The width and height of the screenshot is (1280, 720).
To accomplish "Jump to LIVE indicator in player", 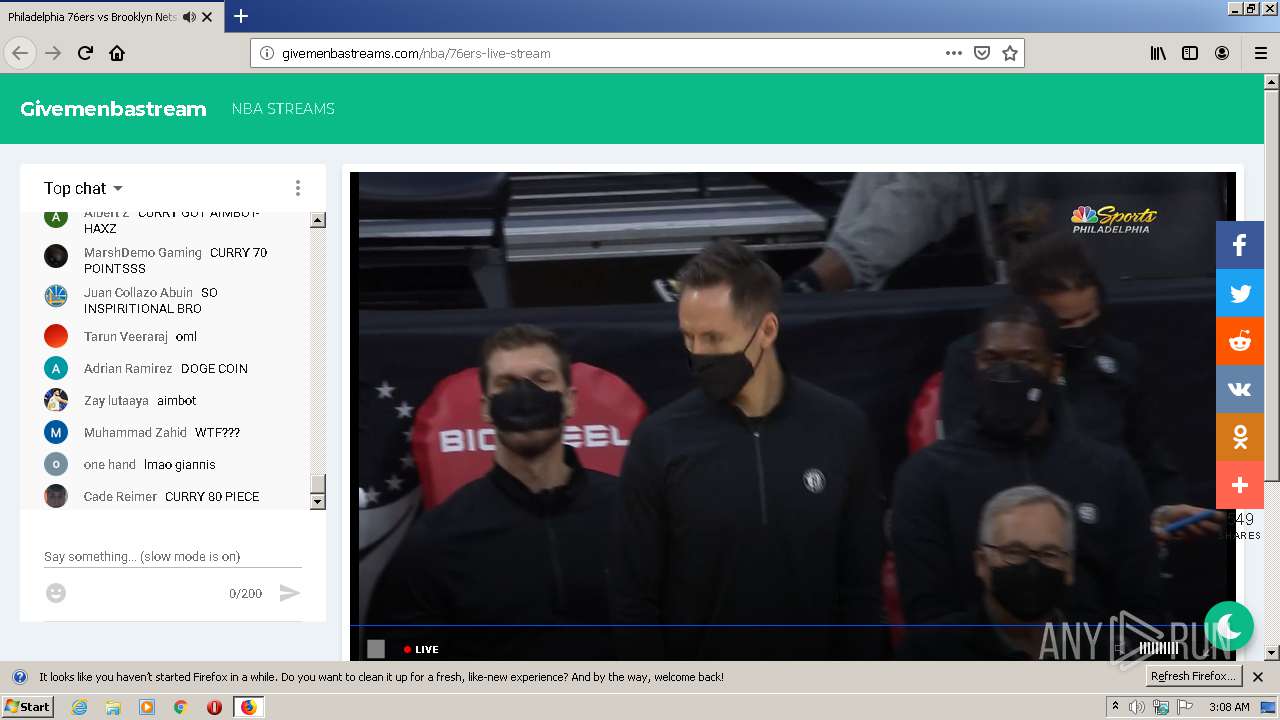I will point(421,649).
